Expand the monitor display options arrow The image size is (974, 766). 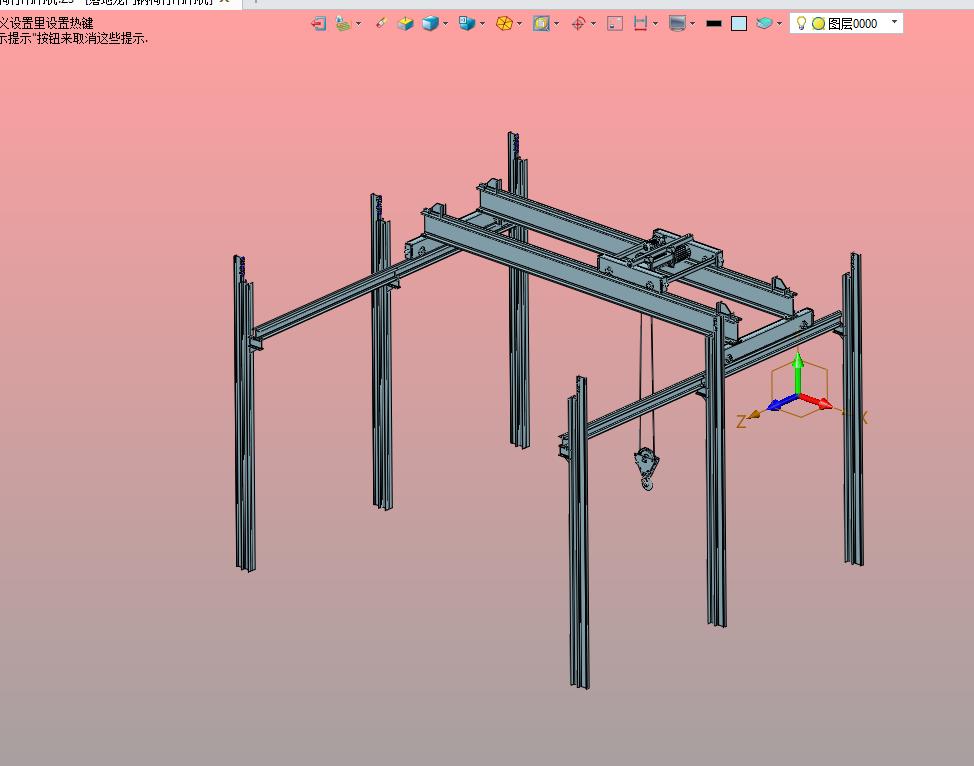(x=692, y=23)
